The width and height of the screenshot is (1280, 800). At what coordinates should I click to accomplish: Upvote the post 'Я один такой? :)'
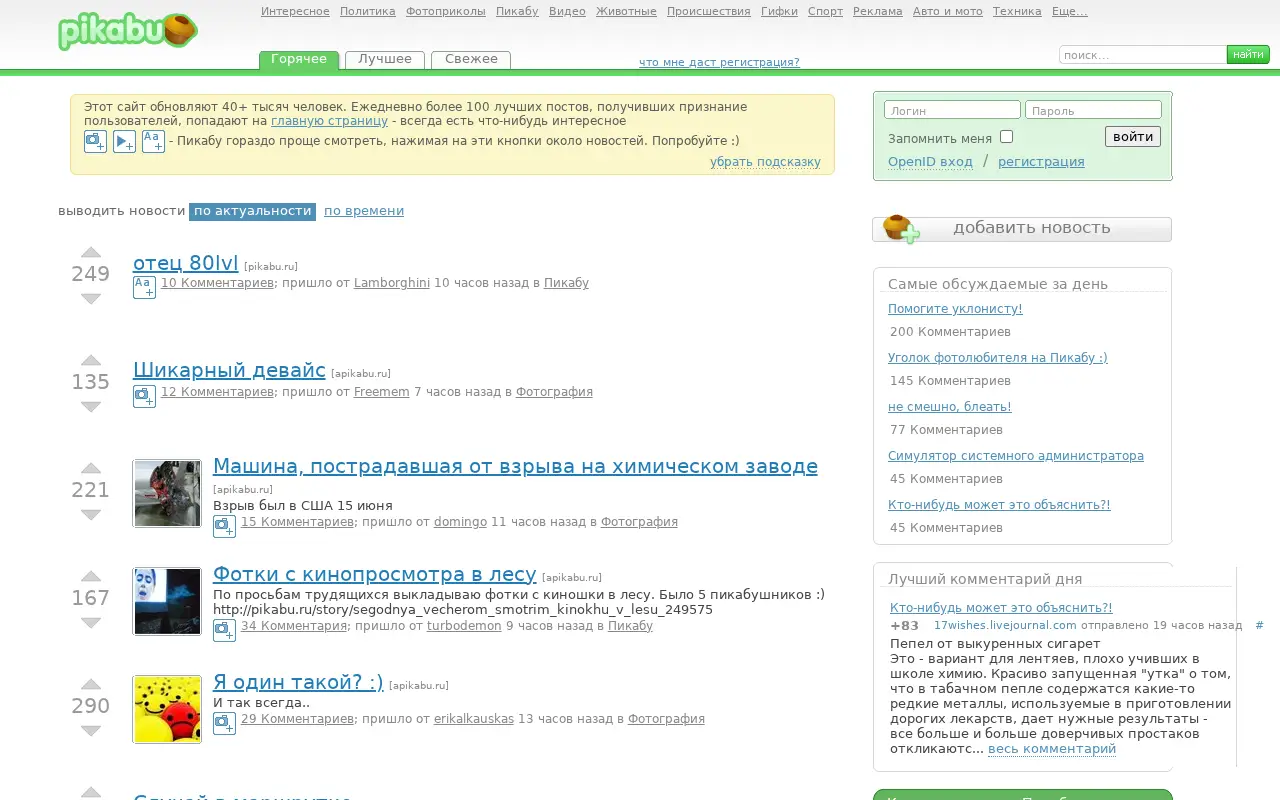point(91,684)
